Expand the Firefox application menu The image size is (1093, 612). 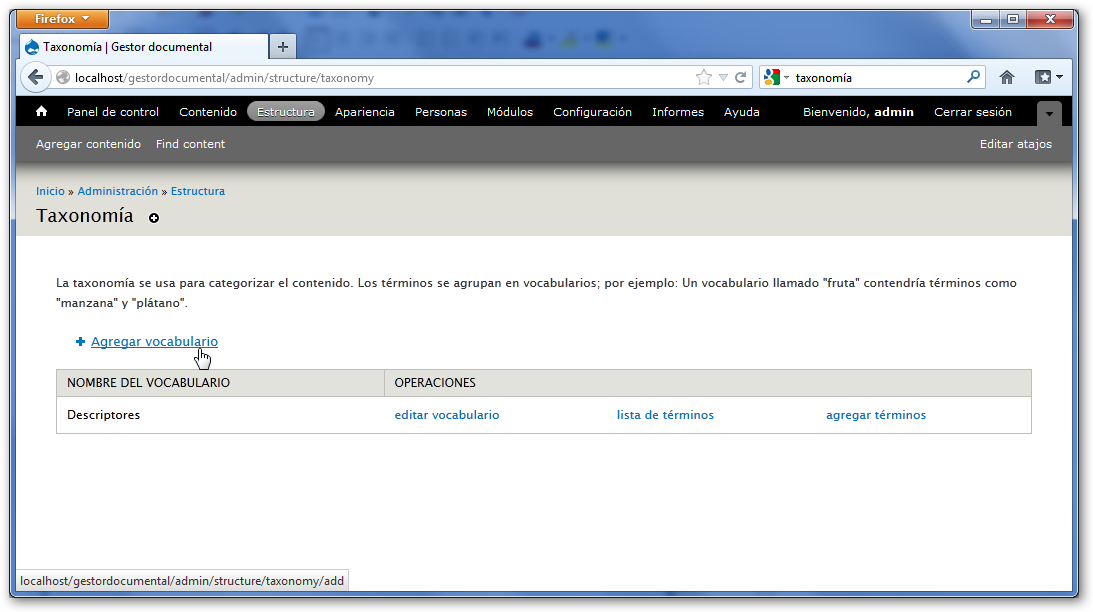(63, 19)
